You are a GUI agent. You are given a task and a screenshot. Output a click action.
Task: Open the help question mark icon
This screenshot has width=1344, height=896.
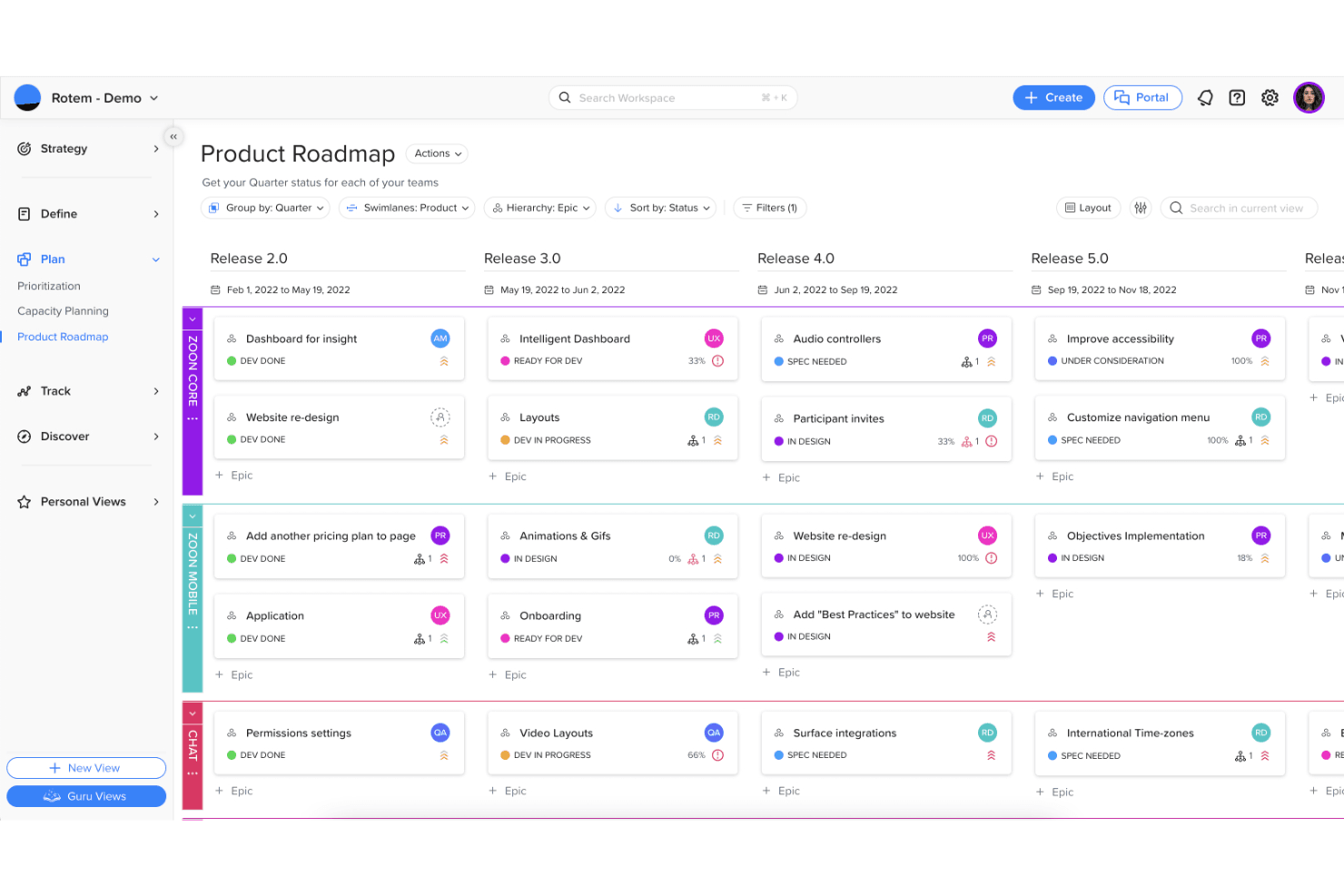point(1237,98)
